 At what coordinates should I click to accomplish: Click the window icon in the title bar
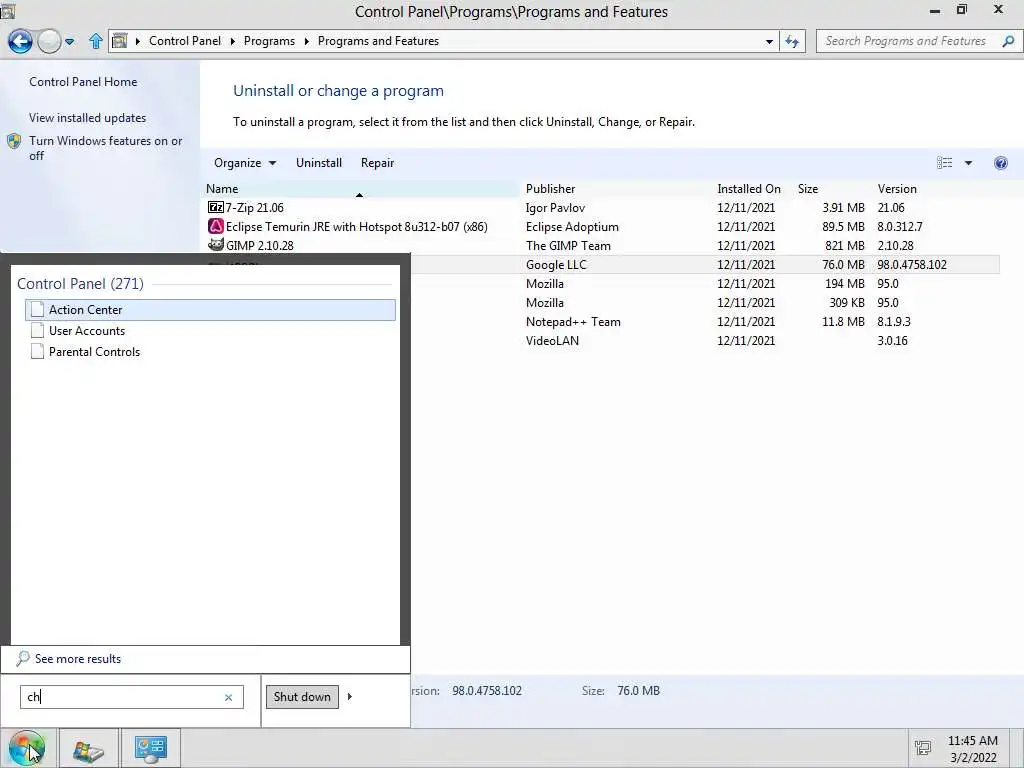point(8,10)
